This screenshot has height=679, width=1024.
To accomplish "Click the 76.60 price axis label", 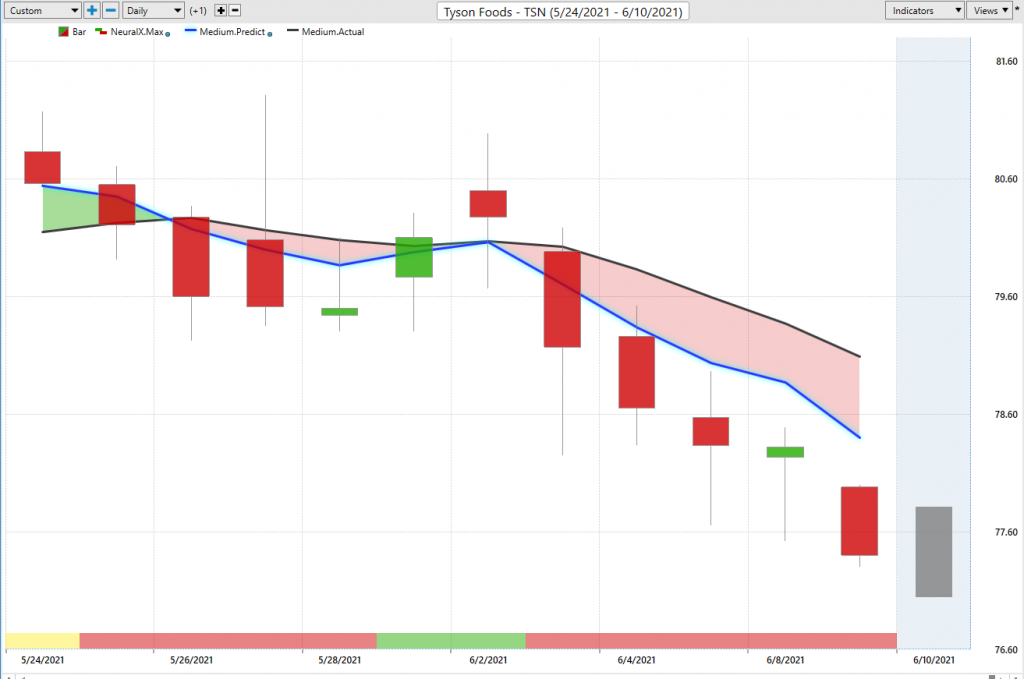I will click(1006, 650).
